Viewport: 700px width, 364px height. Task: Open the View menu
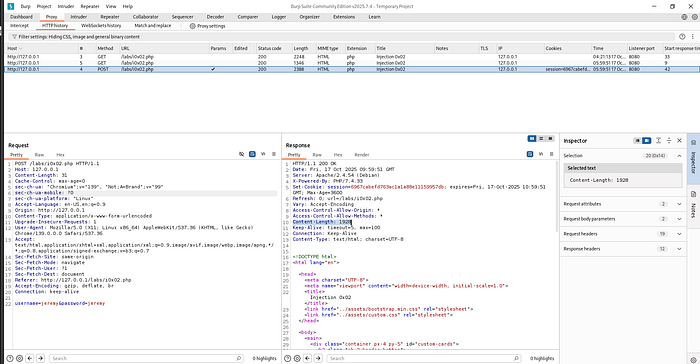coord(111,6)
